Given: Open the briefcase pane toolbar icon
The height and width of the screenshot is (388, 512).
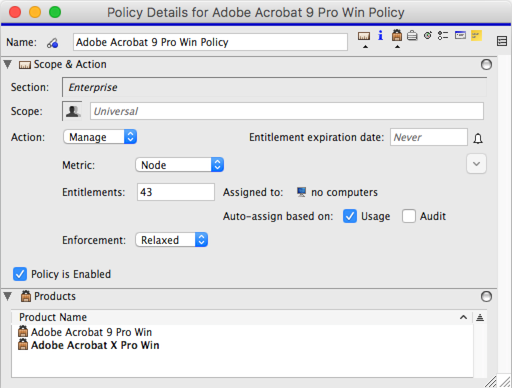Looking at the screenshot, I should 412,35.
